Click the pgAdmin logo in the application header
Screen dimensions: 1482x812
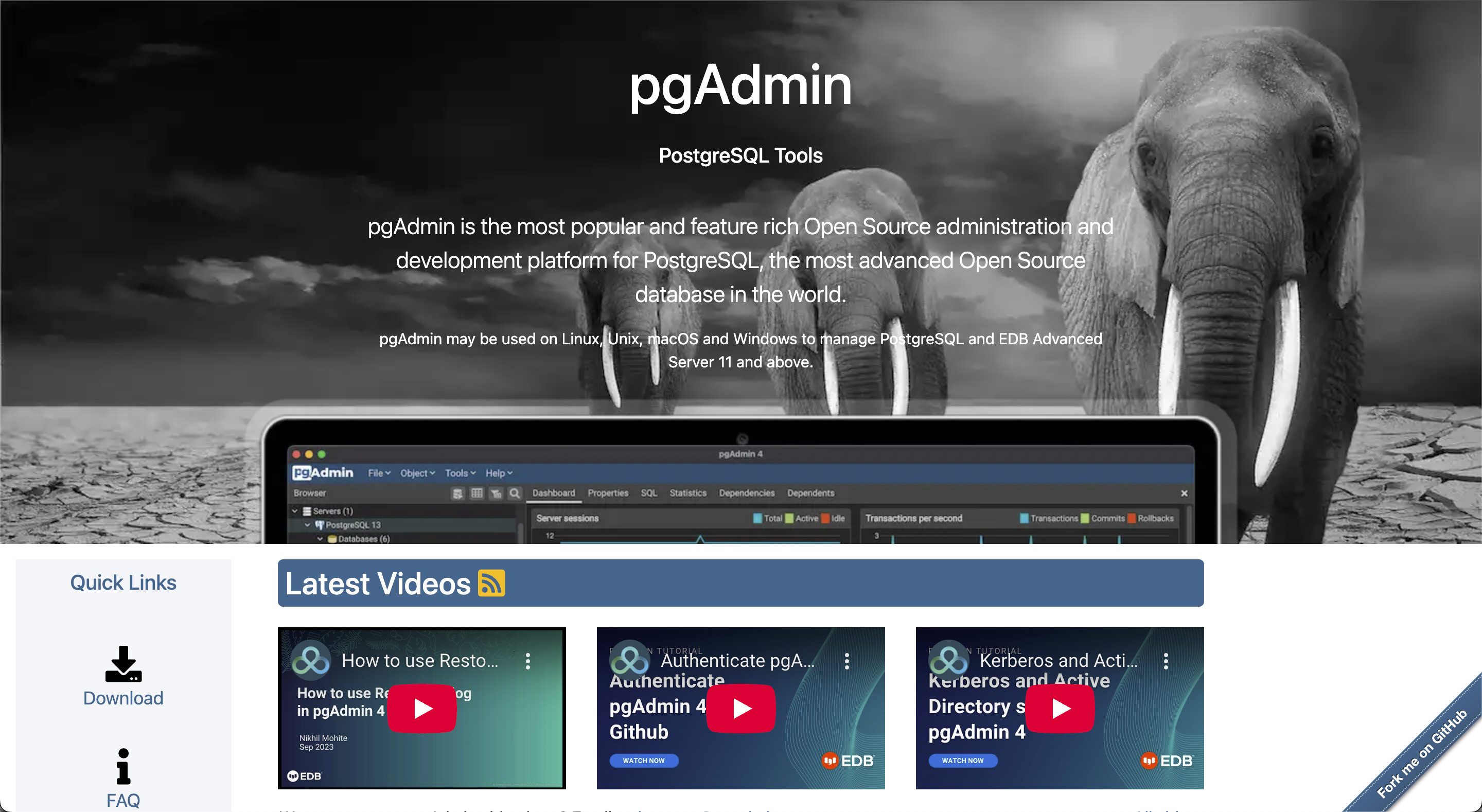pos(322,472)
